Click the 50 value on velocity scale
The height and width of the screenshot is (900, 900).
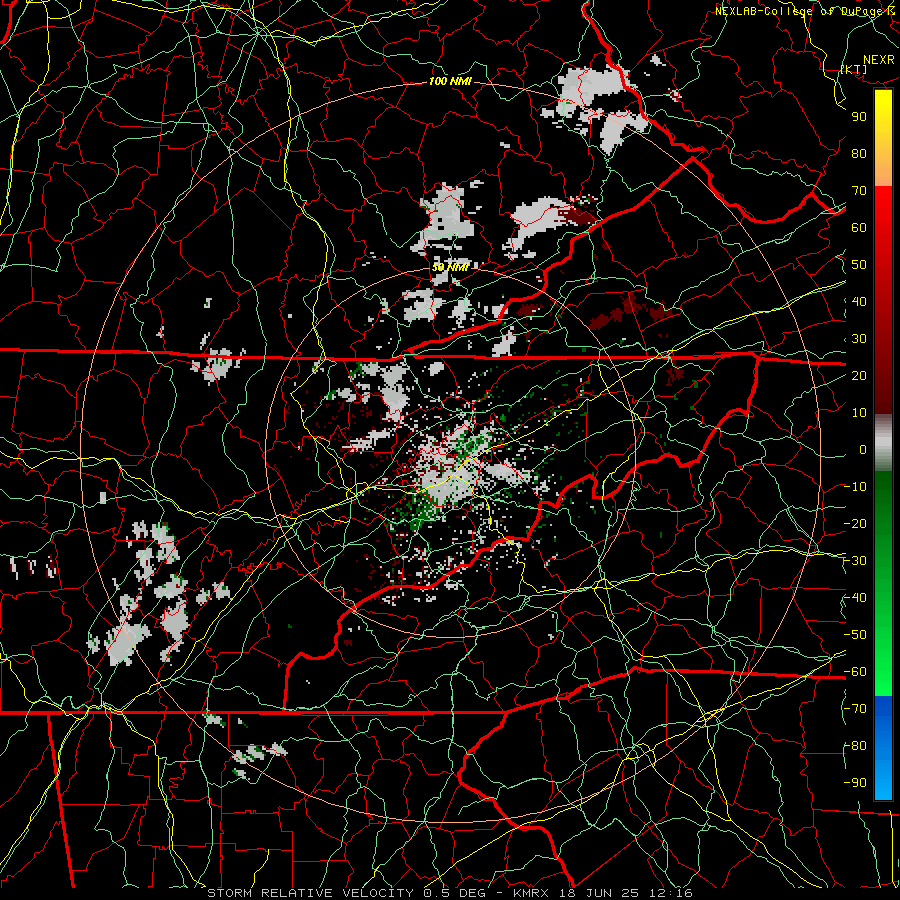[859, 265]
